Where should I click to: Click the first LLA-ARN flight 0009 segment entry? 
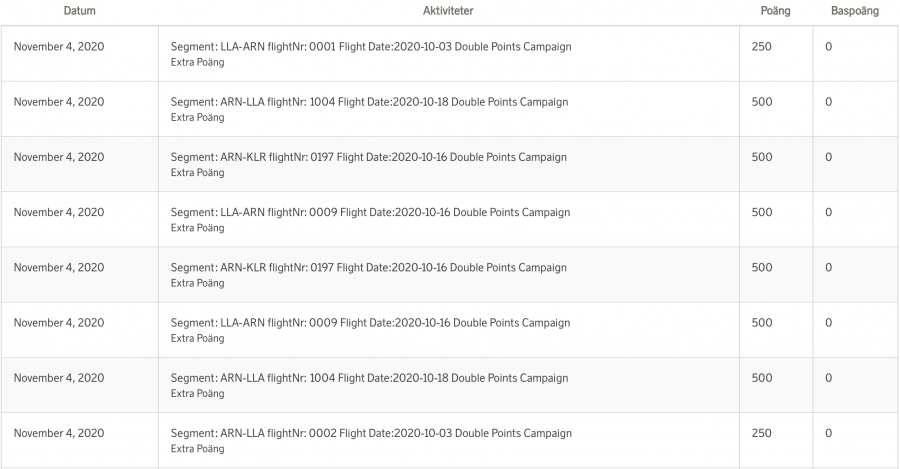pos(370,213)
